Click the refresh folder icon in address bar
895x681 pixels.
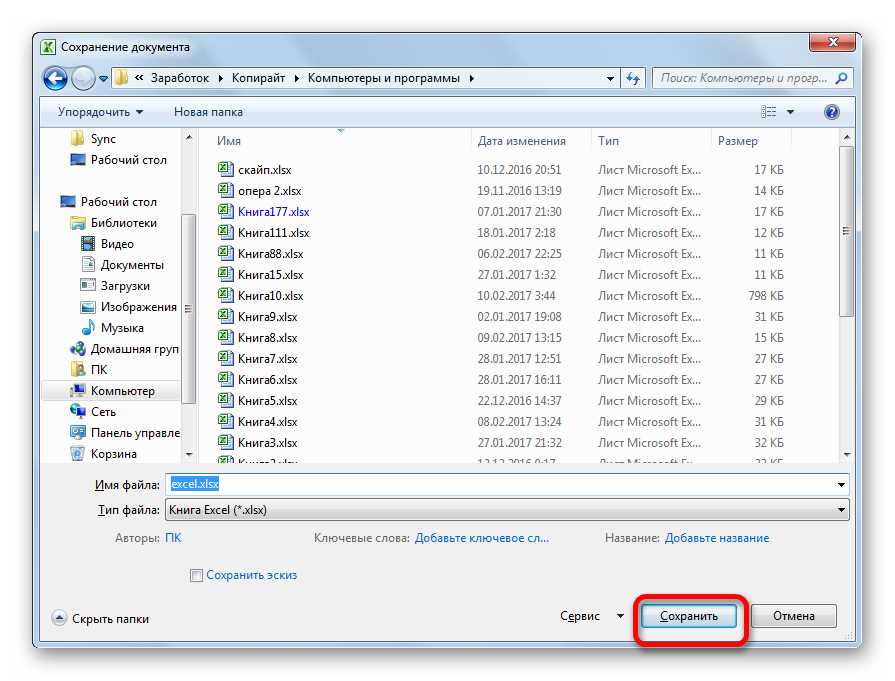tap(632, 78)
